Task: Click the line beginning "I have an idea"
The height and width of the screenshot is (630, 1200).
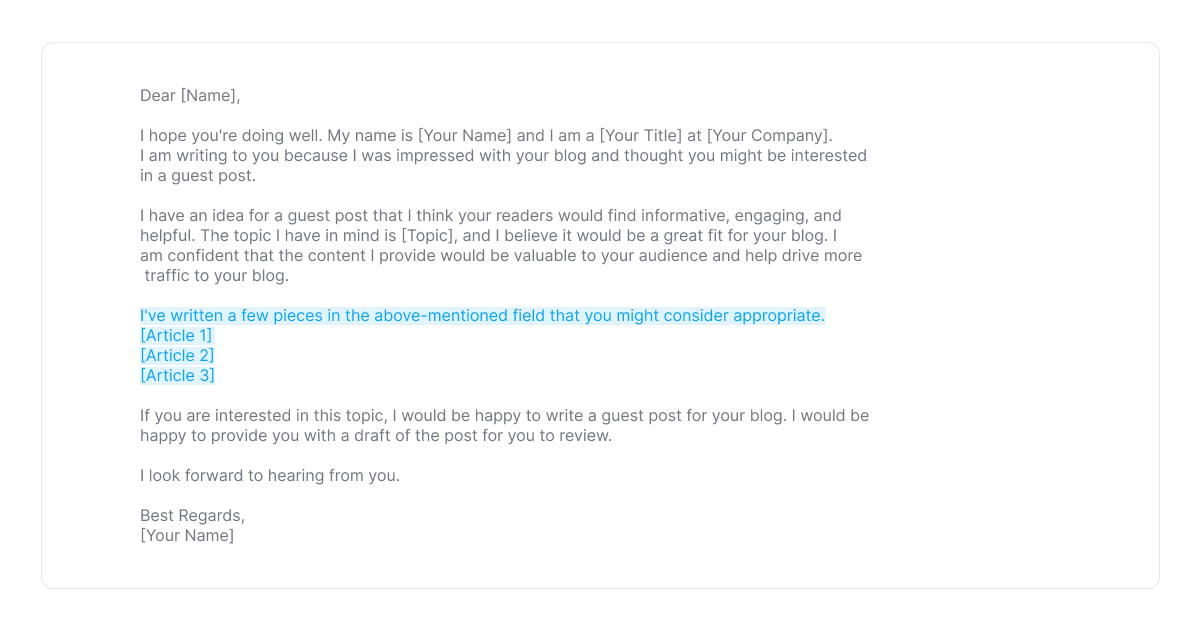Action: tap(491, 216)
